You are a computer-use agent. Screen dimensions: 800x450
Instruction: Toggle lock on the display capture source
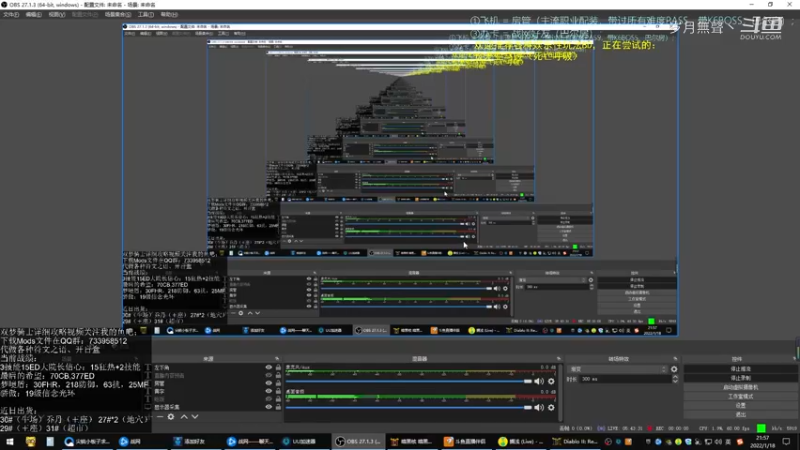pyautogui.click(x=278, y=407)
